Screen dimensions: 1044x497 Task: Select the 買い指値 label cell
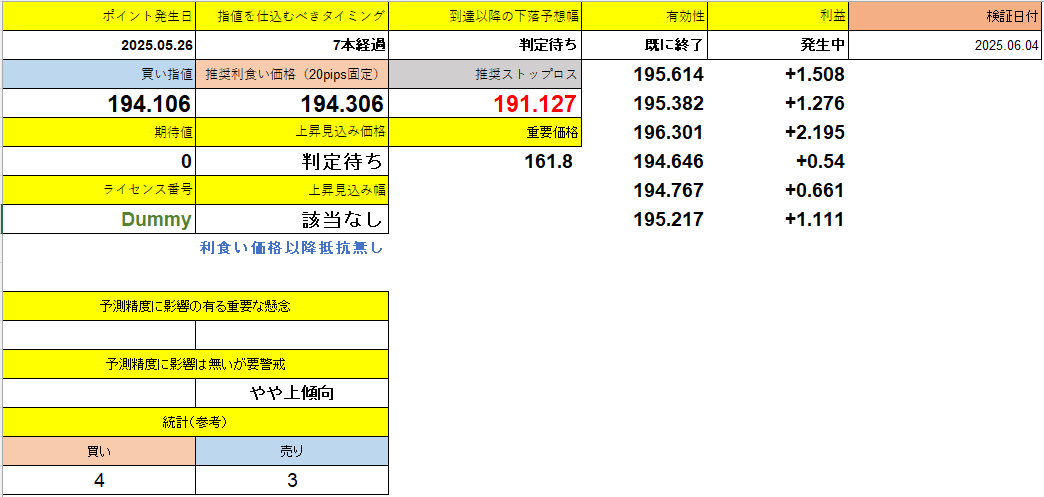(x=99, y=74)
